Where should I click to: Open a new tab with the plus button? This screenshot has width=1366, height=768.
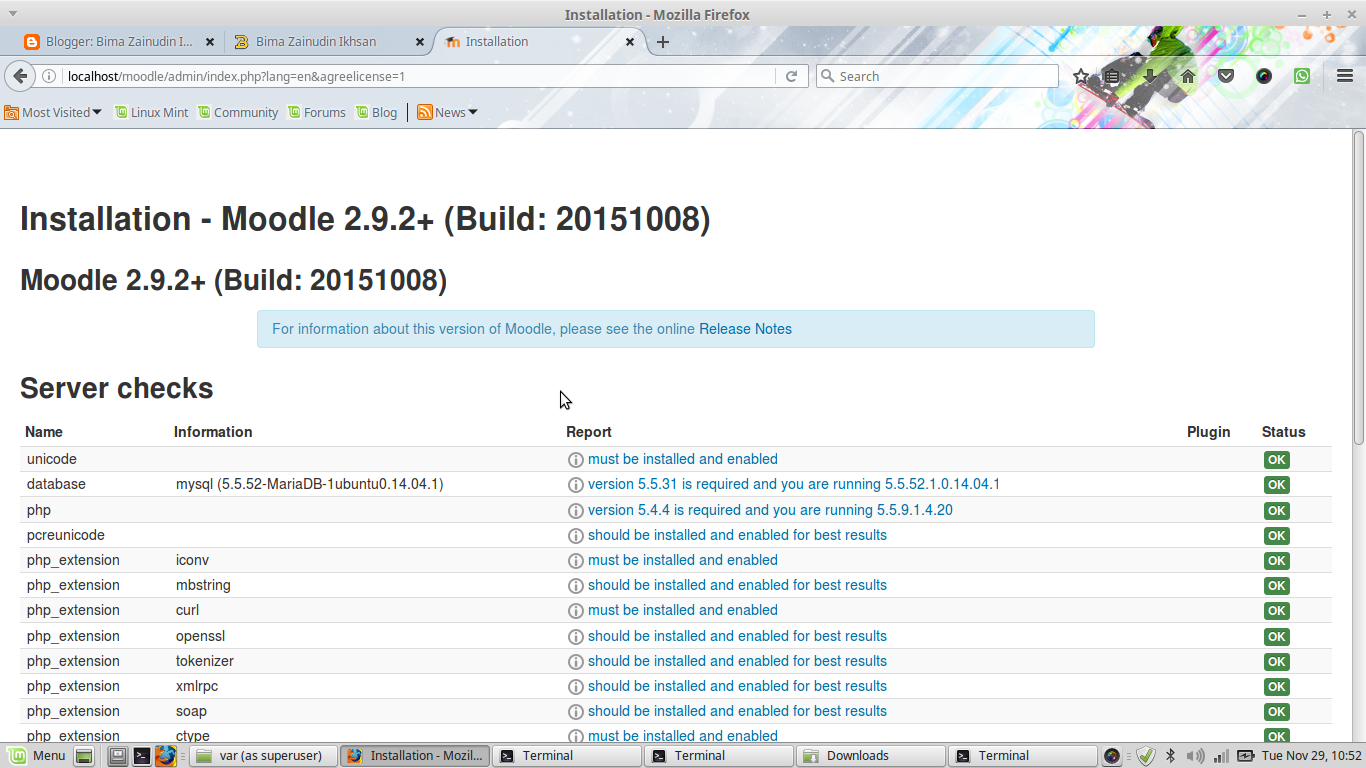pos(662,42)
